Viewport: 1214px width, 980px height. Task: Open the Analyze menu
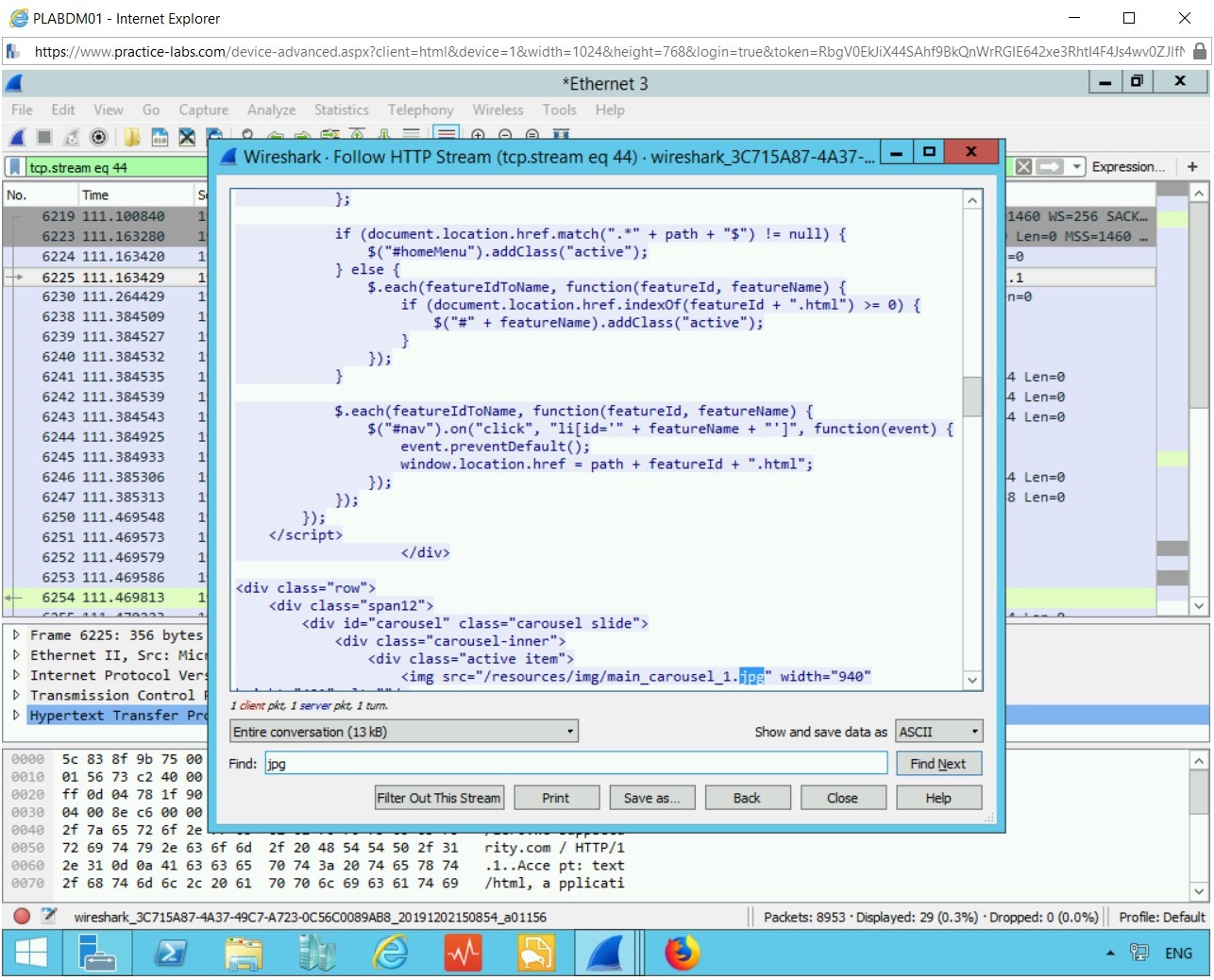[272, 110]
